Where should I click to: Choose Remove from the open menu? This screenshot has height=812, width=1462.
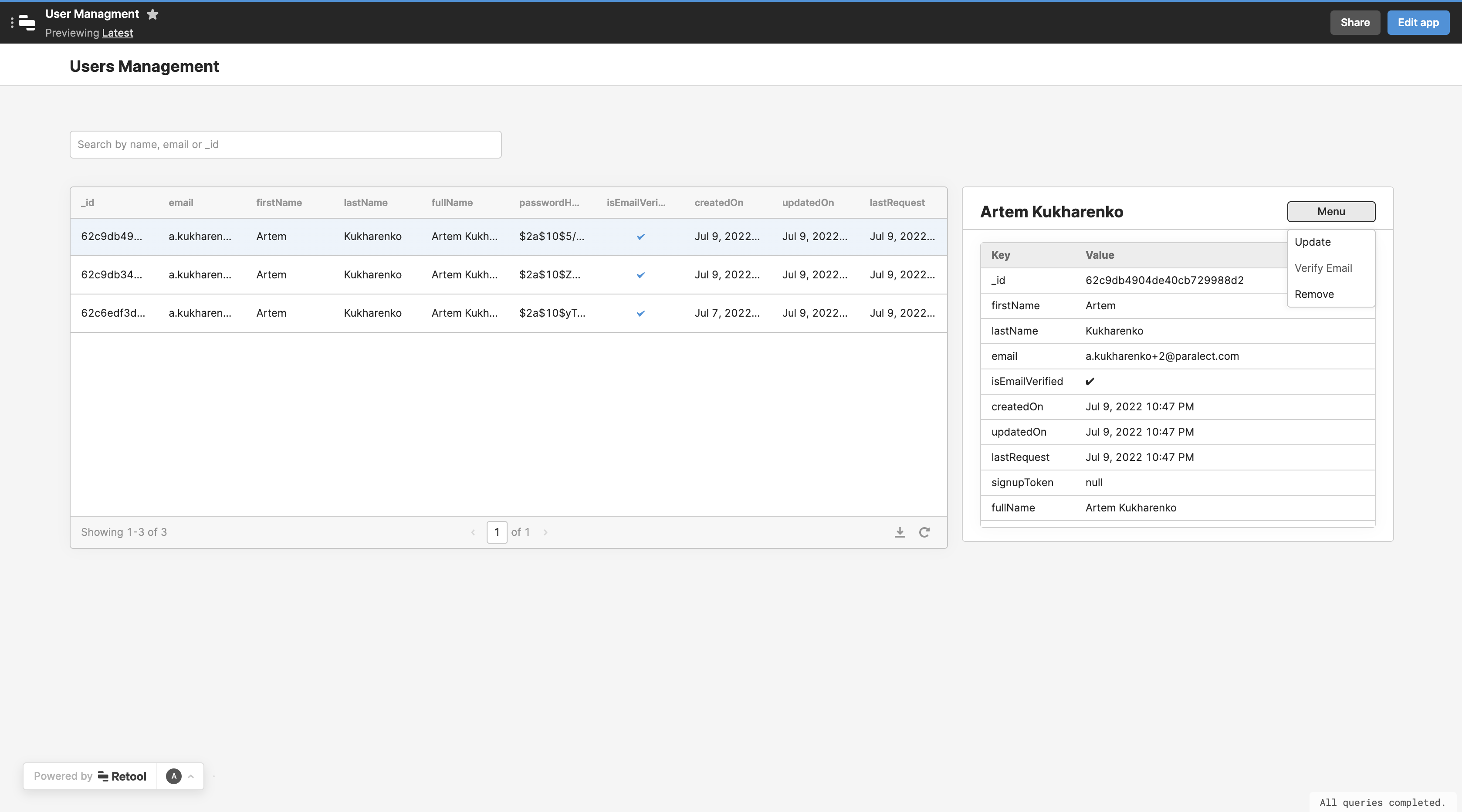(x=1314, y=294)
